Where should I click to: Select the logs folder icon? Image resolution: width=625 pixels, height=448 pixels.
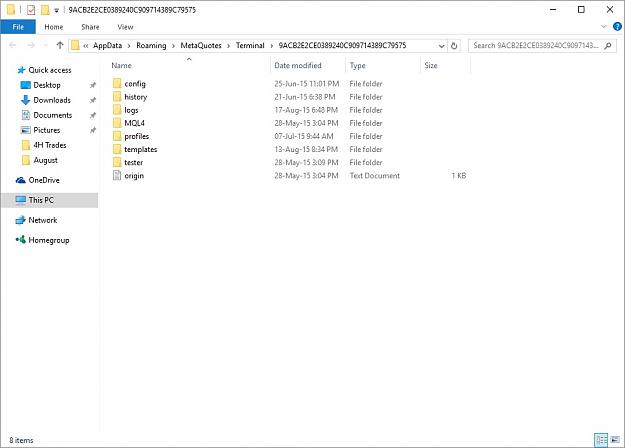click(x=117, y=110)
